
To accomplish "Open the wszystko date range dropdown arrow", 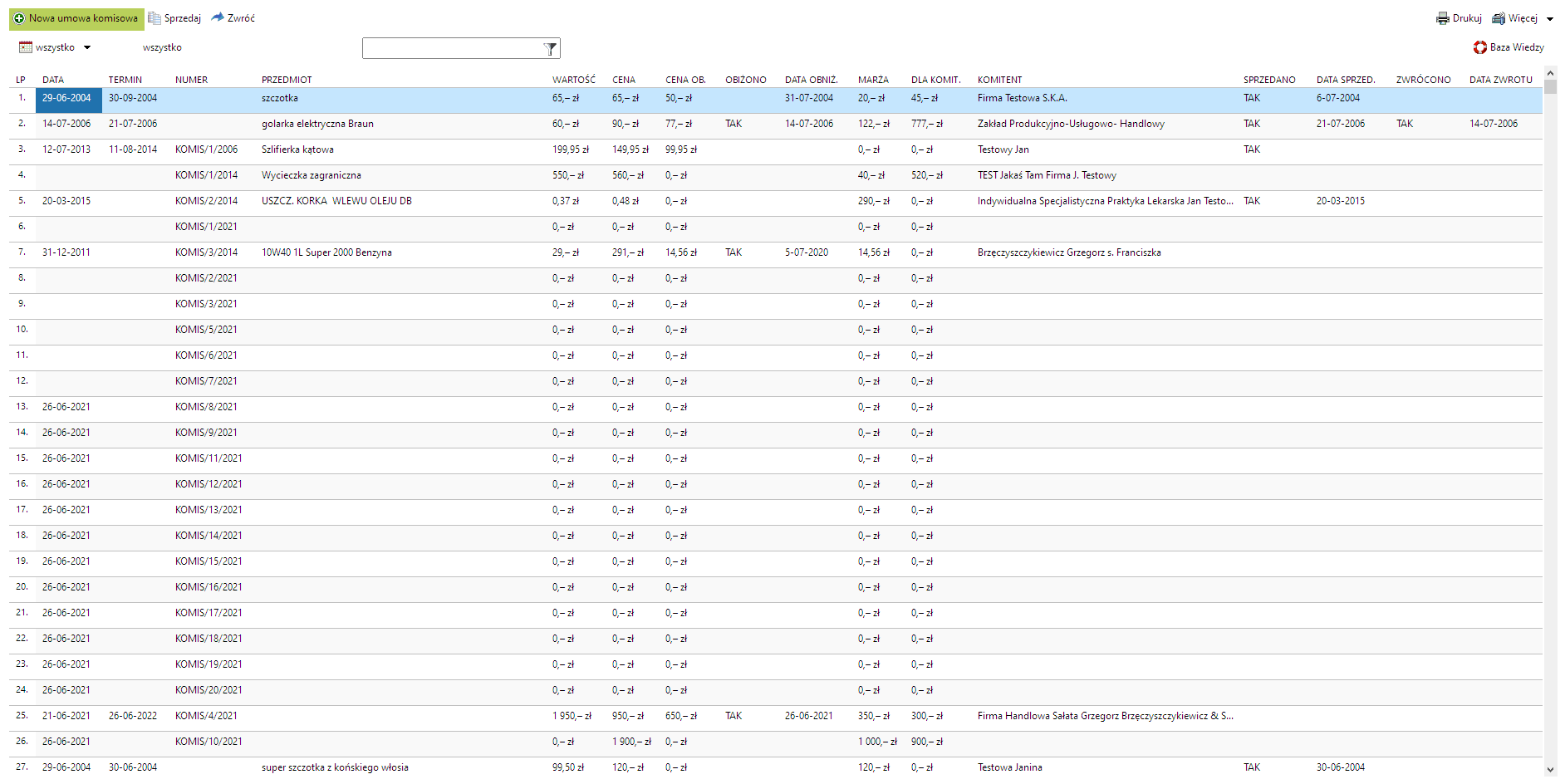I will [x=87, y=47].
